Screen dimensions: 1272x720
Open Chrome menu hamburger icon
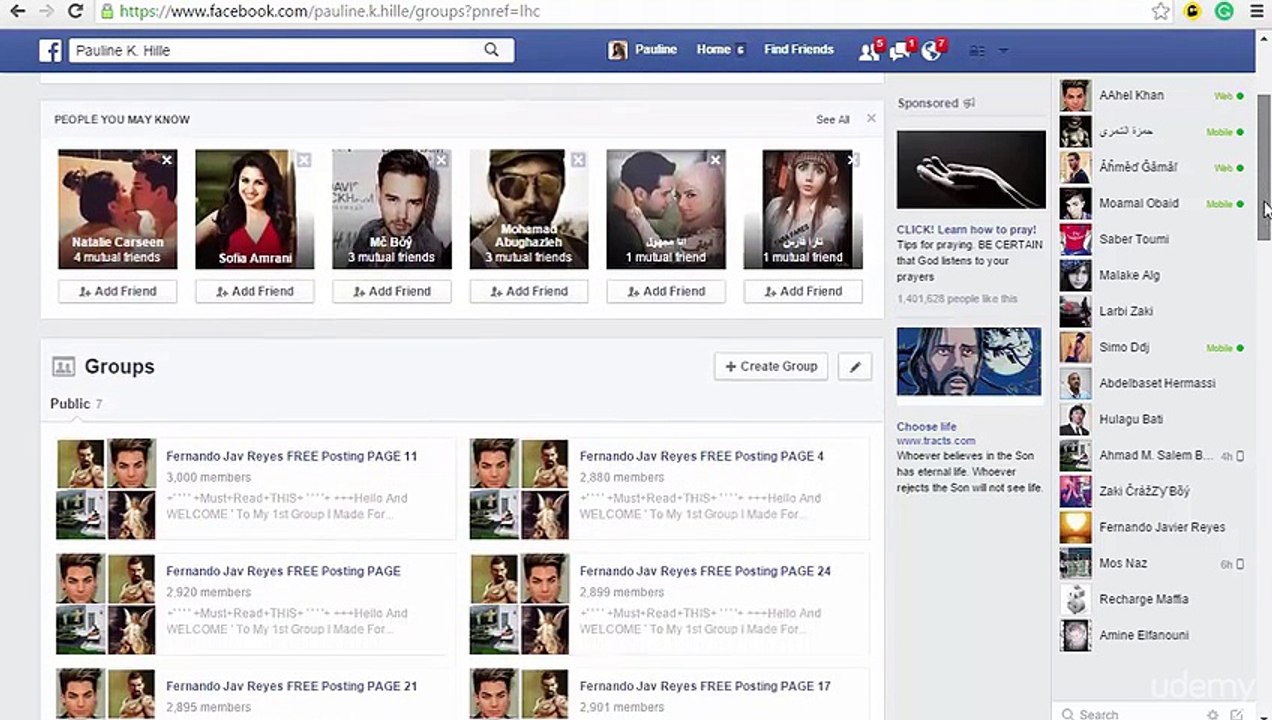click(x=1256, y=12)
